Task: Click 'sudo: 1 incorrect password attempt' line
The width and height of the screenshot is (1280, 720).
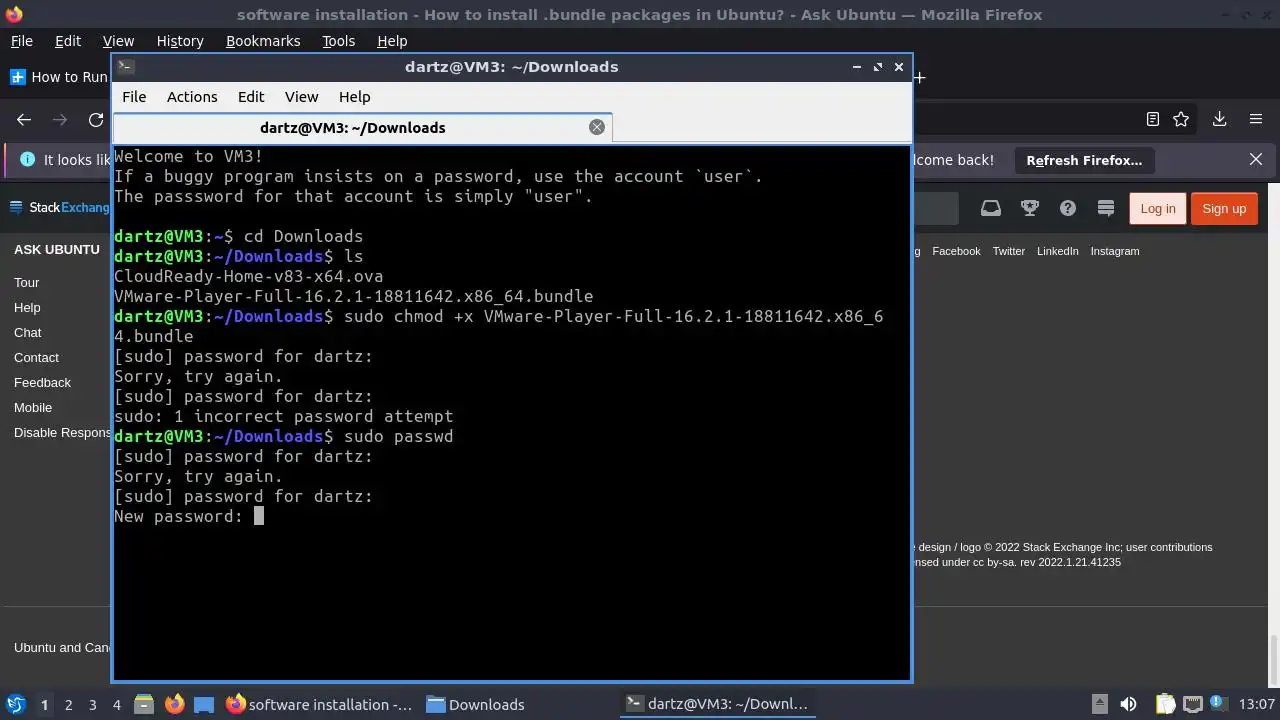Action: click(x=283, y=416)
